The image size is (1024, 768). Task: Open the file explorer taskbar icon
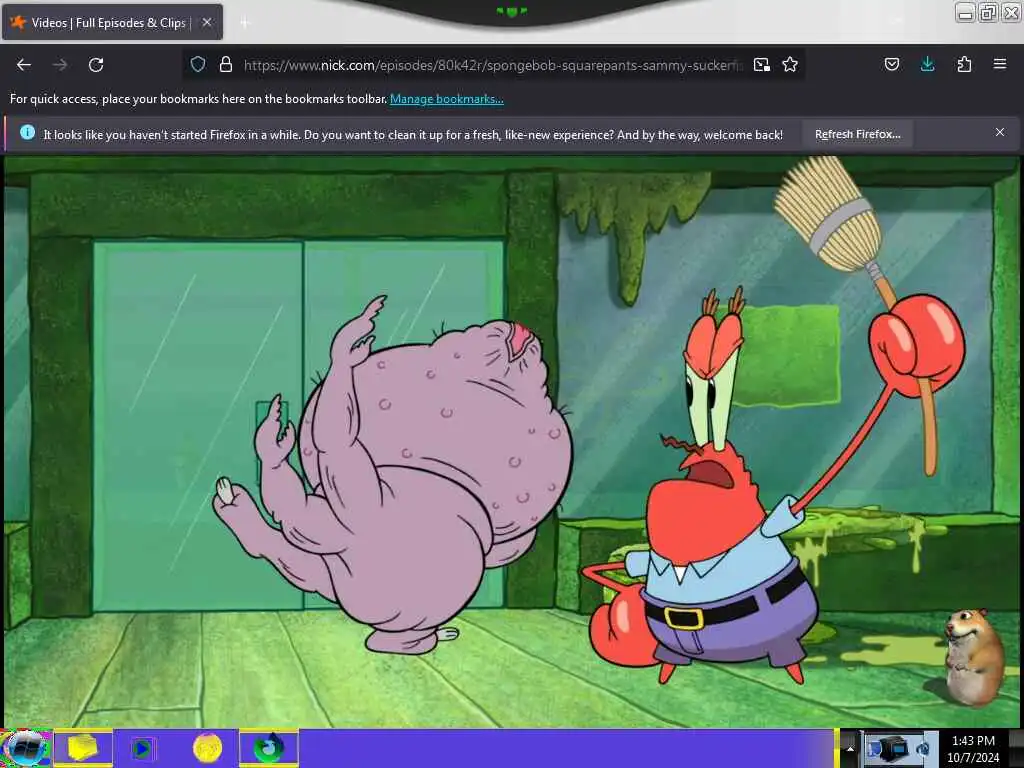pos(83,748)
